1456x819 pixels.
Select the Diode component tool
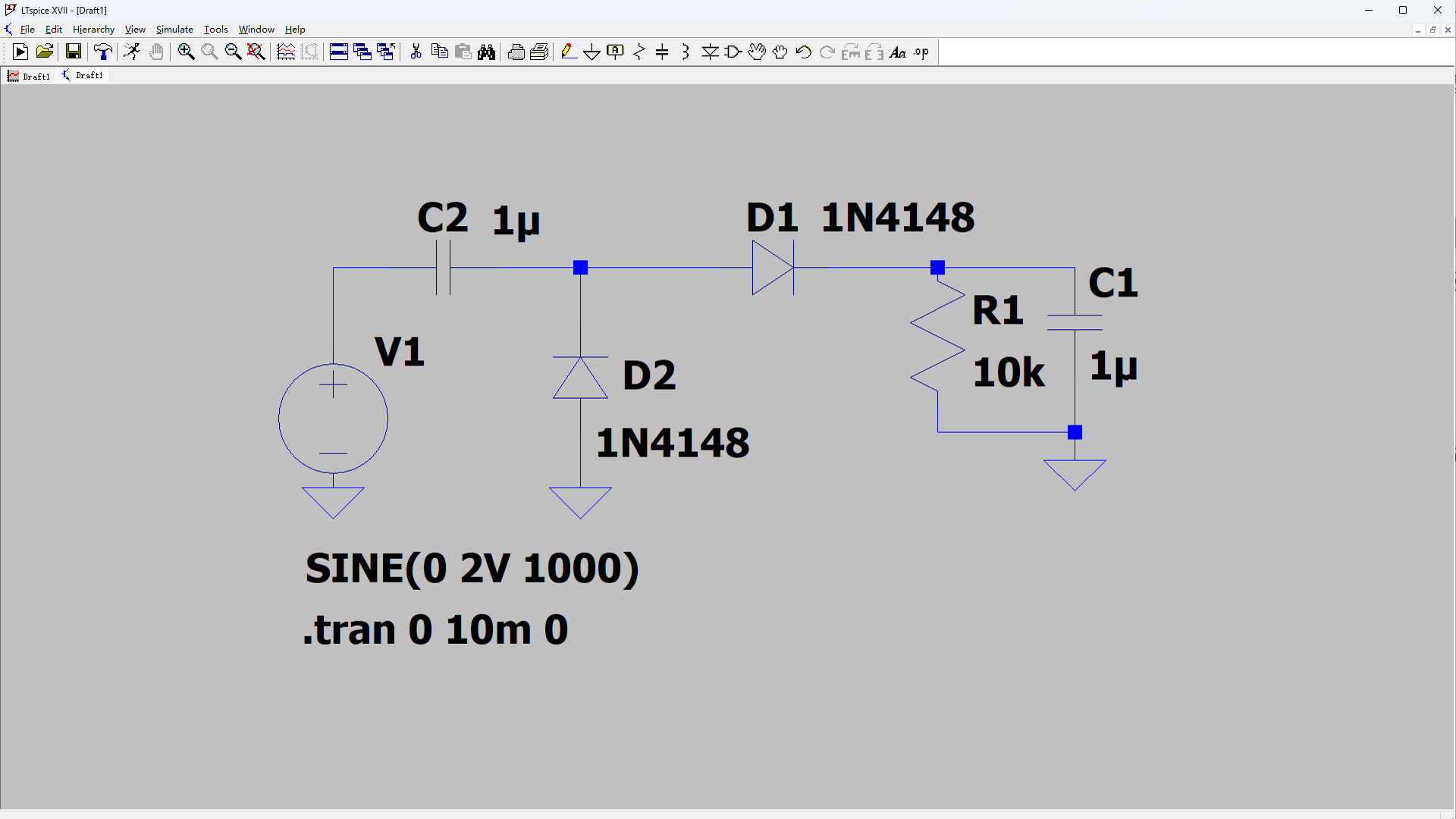coord(710,52)
